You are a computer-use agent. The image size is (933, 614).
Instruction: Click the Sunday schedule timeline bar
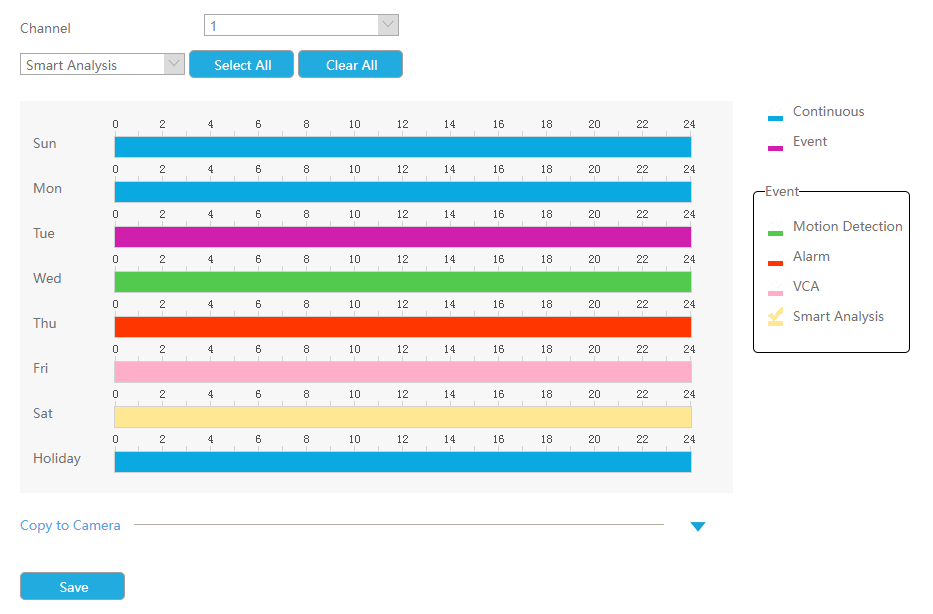click(403, 147)
